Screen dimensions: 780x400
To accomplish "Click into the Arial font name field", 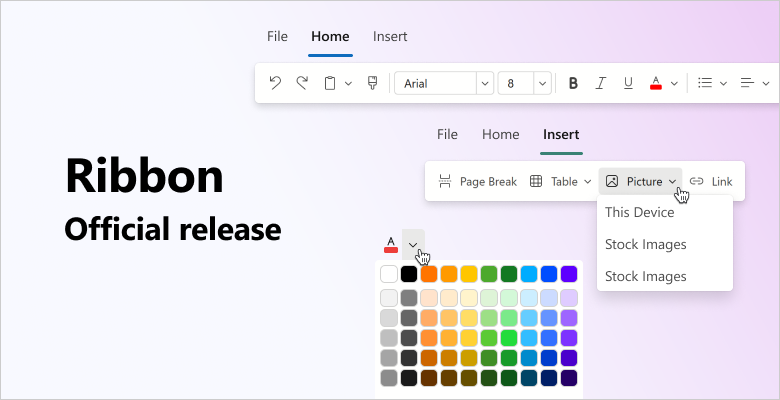I will pyautogui.click(x=436, y=83).
